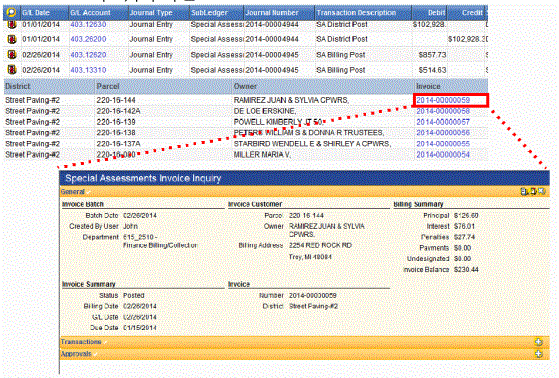The height and width of the screenshot is (378, 559).
Task: Sort by the Journal Number column header
Action: pyautogui.click(x=272, y=12)
